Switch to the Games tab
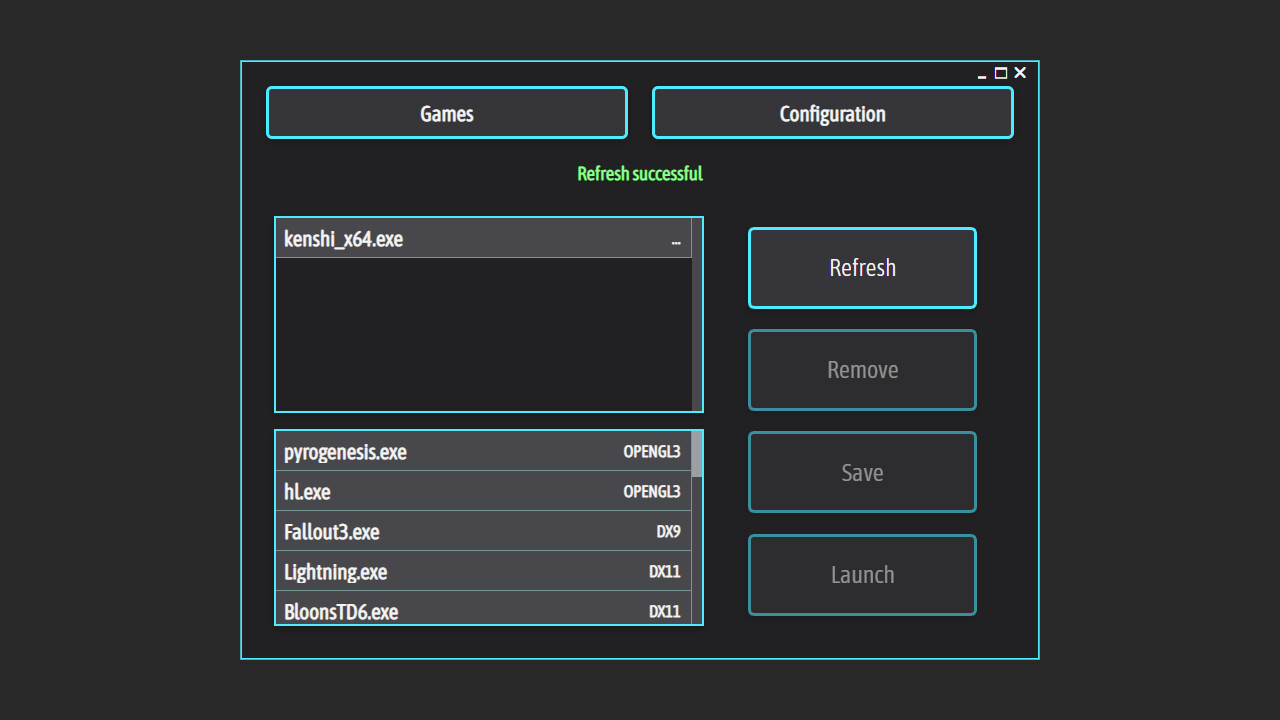 click(x=446, y=113)
